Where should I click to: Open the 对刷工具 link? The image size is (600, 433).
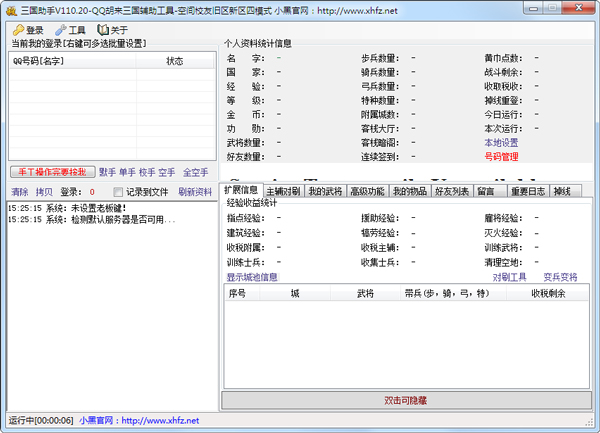tap(509, 277)
